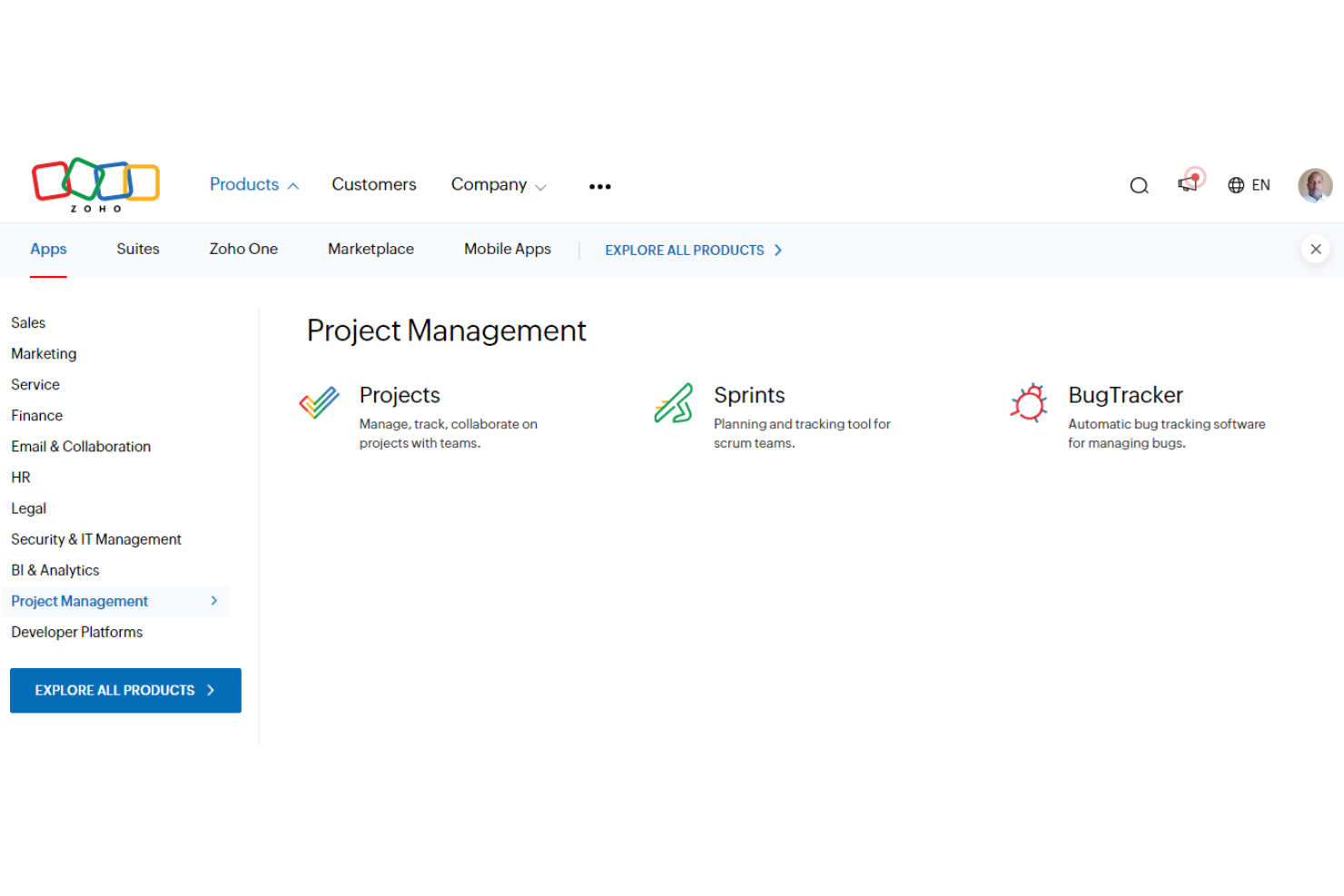Click the blue Explore All Products button

tap(125, 690)
